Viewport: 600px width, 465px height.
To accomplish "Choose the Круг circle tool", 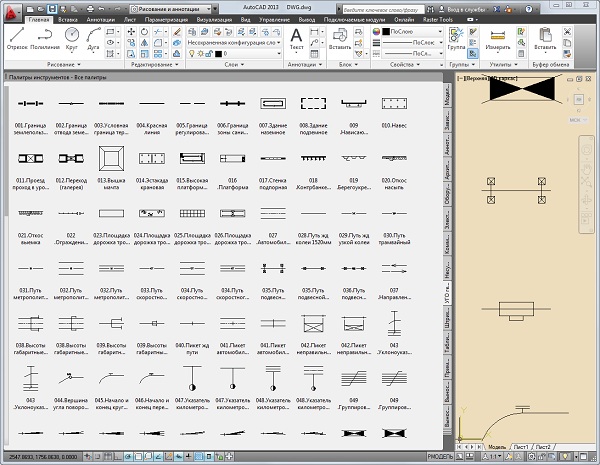I will (x=71, y=36).
